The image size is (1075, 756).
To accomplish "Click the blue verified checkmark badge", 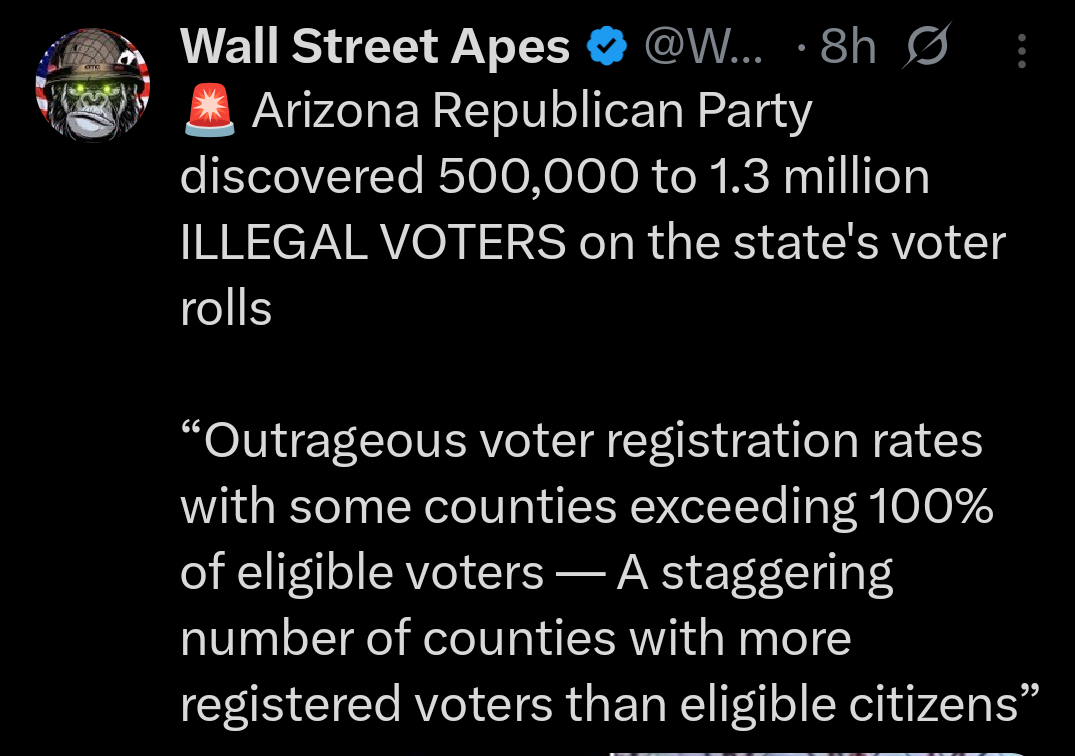I will click(x=606, y=47).
